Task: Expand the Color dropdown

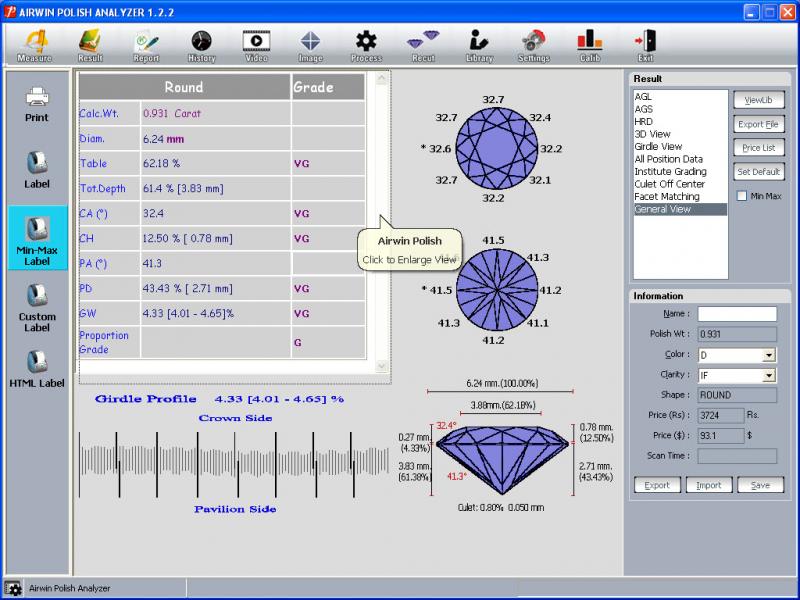Action: 768,355
